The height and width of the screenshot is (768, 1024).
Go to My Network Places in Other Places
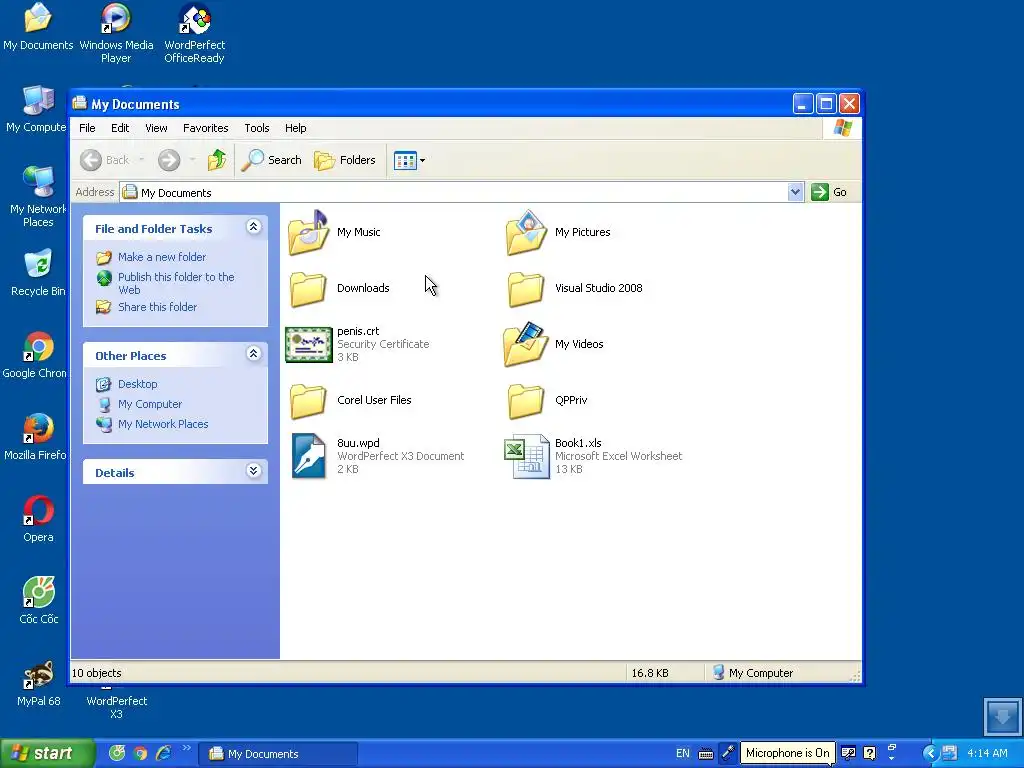point(163,424)
